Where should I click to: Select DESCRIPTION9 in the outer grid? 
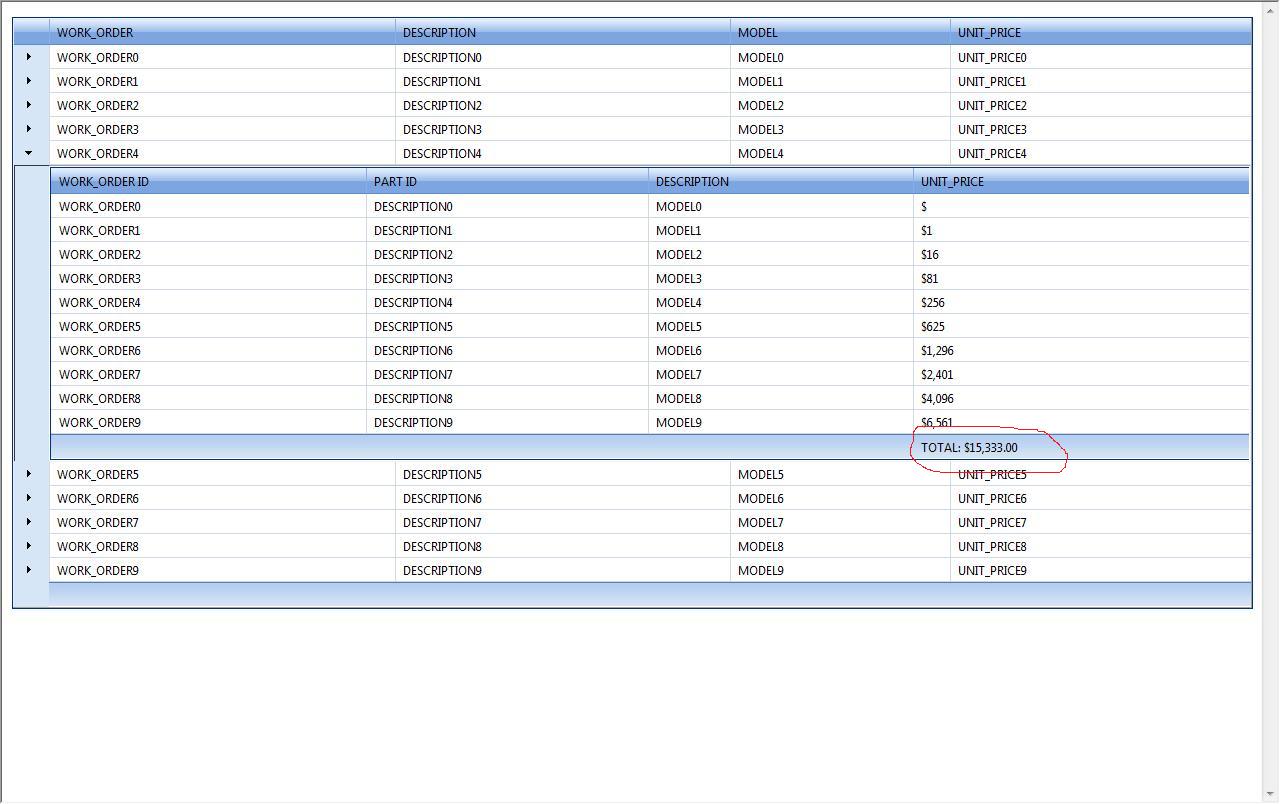pos(563,570)
